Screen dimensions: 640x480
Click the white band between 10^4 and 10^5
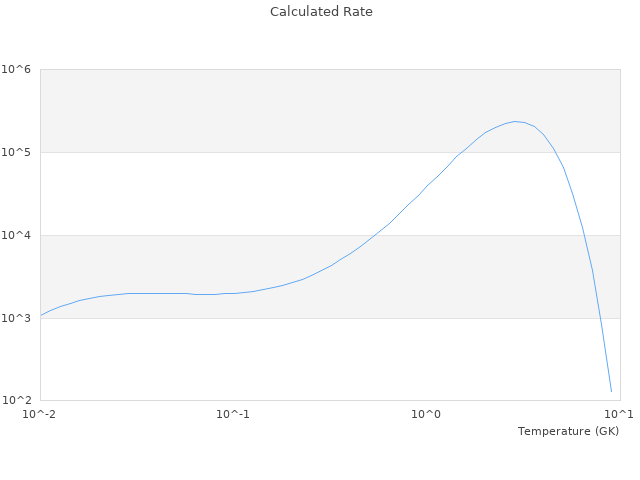coord(250,193)
